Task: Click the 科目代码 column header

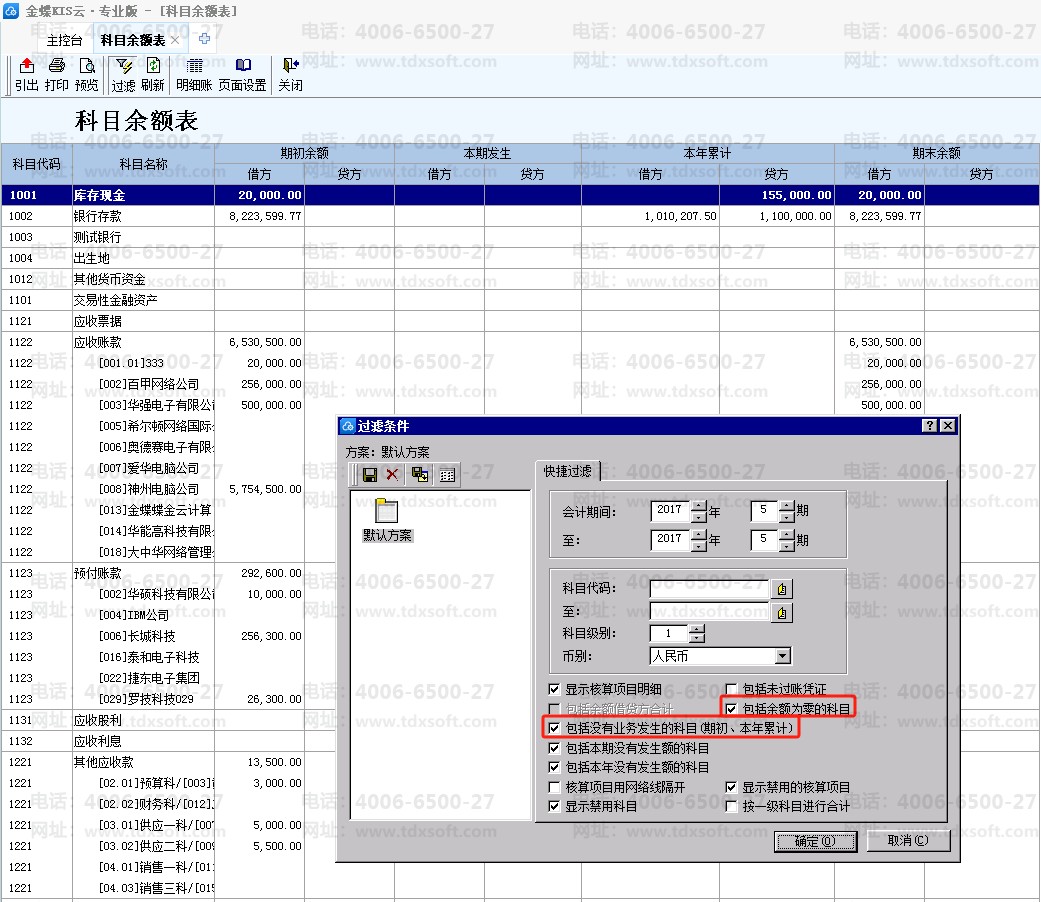Action: [37, 164]
